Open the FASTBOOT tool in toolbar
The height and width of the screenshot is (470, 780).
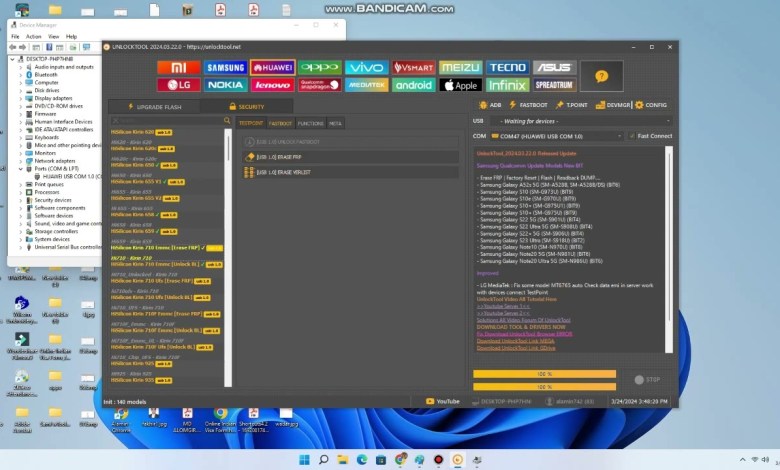[528, 105]
